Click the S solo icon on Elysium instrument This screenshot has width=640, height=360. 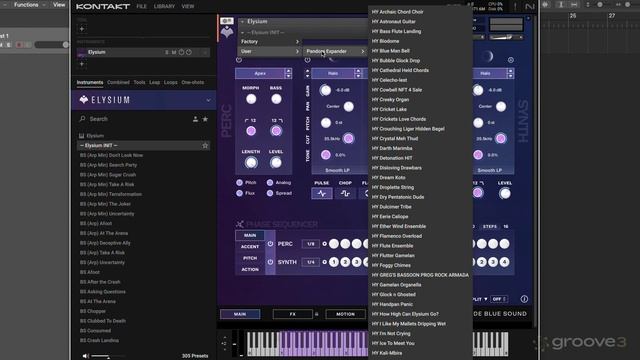pos(167,52)
